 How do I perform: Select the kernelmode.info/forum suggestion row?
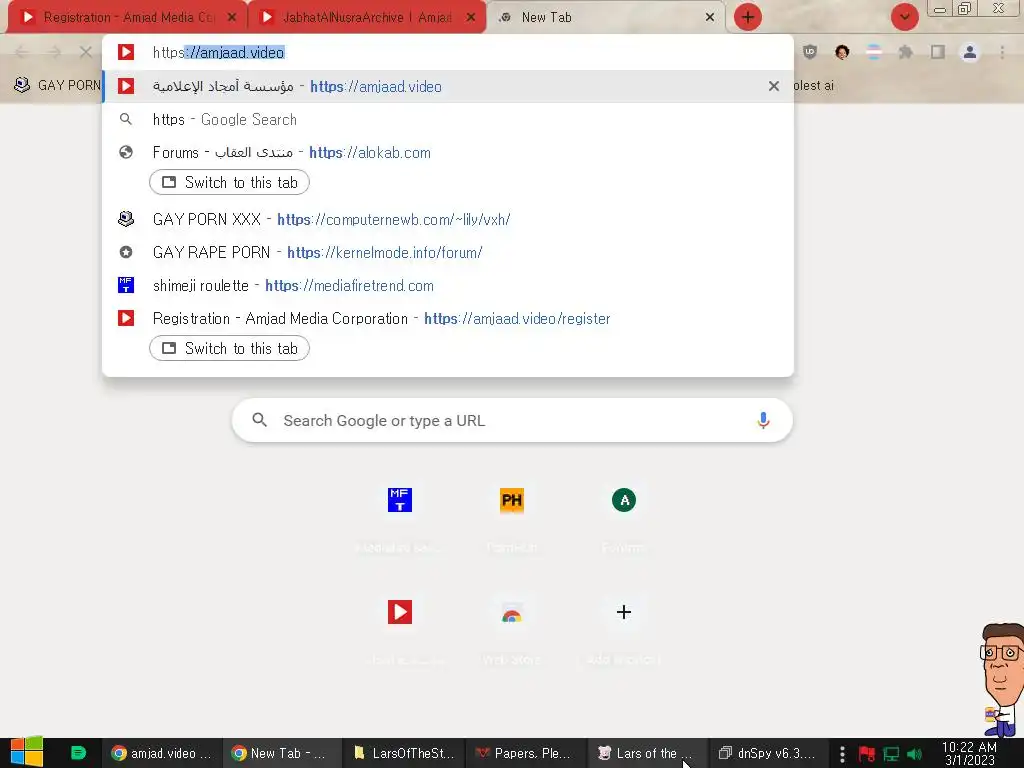(x=448, y=252)
